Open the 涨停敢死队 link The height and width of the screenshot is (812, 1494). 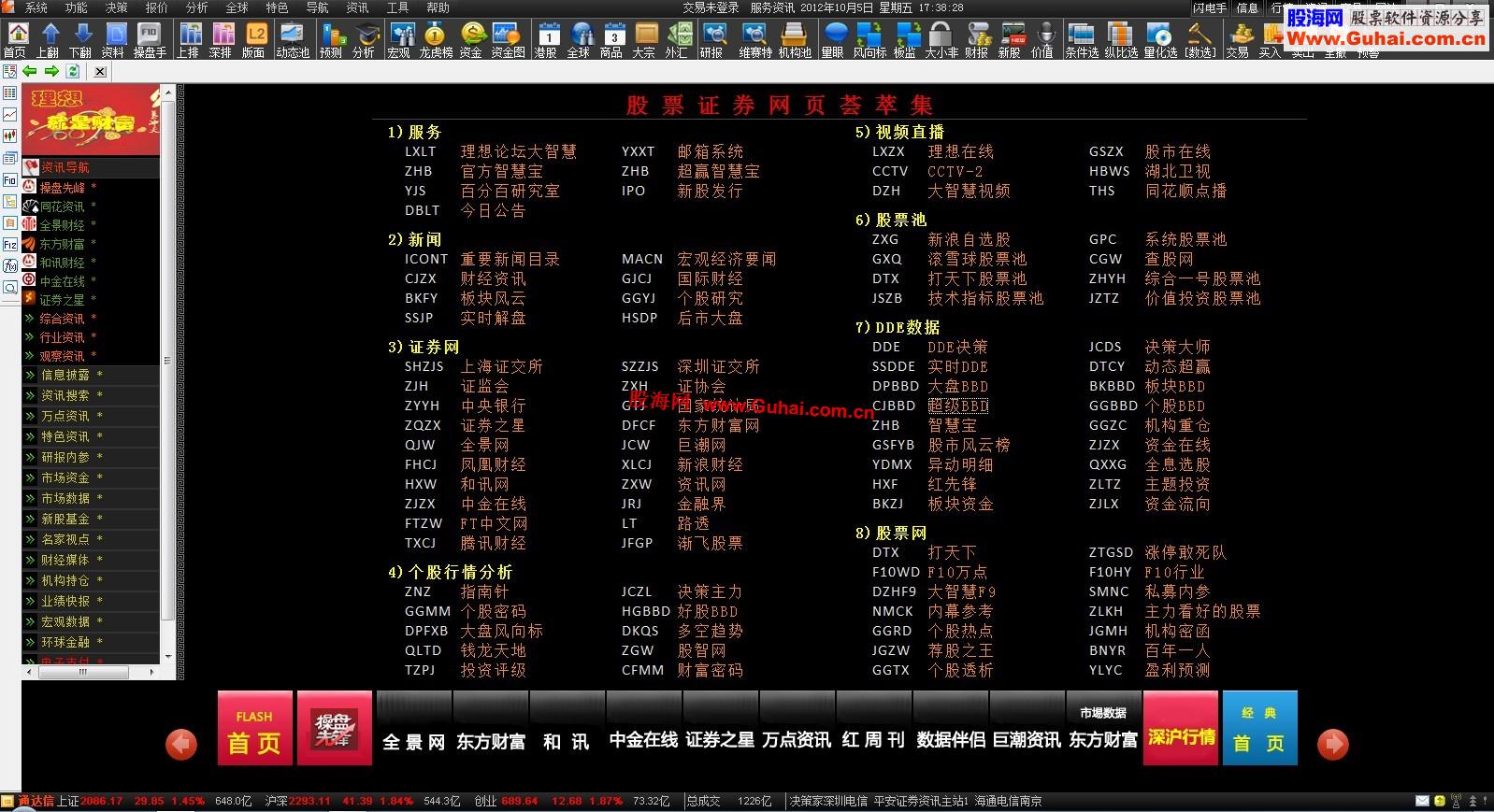[1185, 552]
